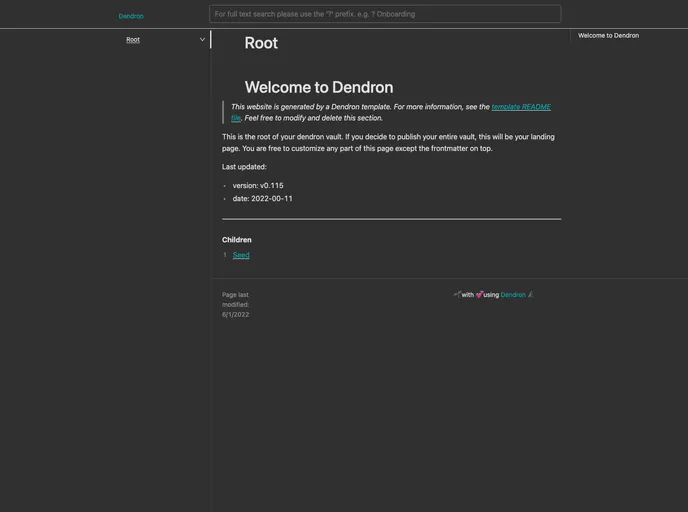Click the 'Page last modified: 6/1/2022' text
This screenshot has width=688, height=512.
(x=236, y=304)
